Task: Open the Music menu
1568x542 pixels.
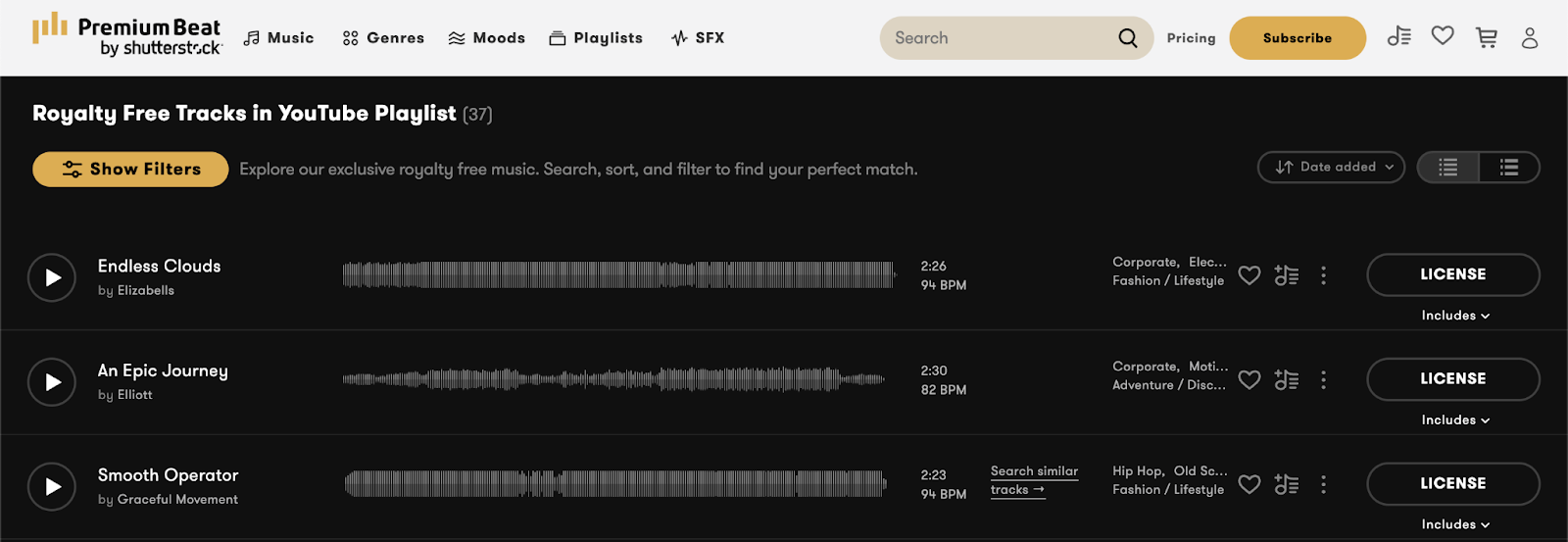Action: 279,38
